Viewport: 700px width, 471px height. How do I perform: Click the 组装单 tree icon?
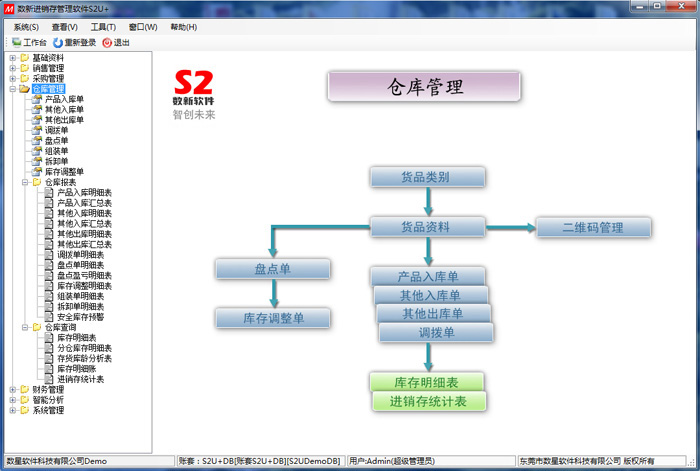pos(37,151)
